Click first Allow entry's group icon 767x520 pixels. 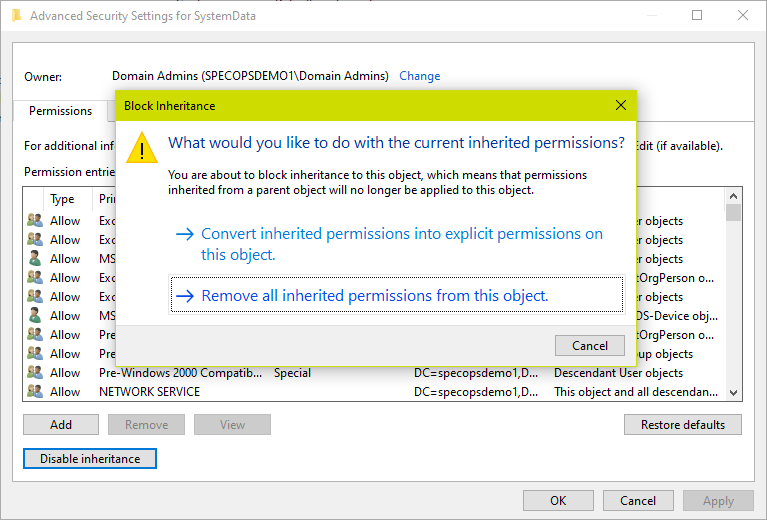(x=35, y=220)
